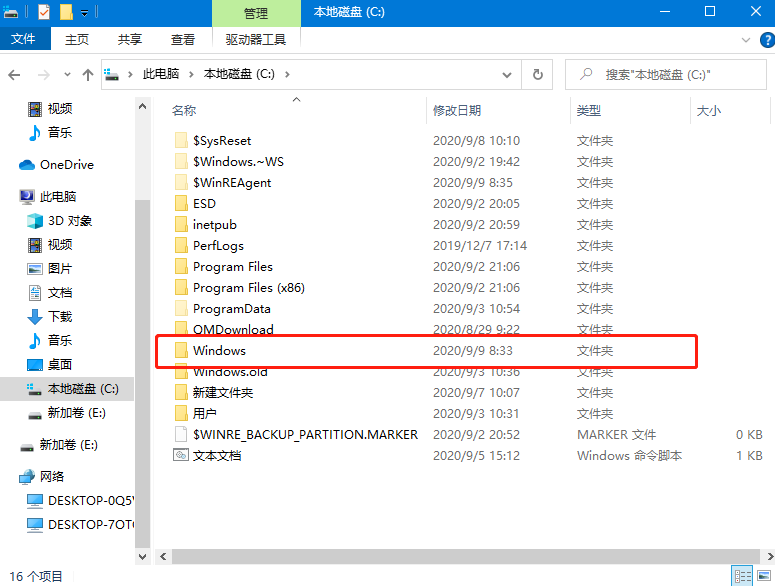Image resolution: width=775 pixels, height=586 pixels.
Task: Click the navigation pane scroll down arrow
Action: (x=142, y=557)
